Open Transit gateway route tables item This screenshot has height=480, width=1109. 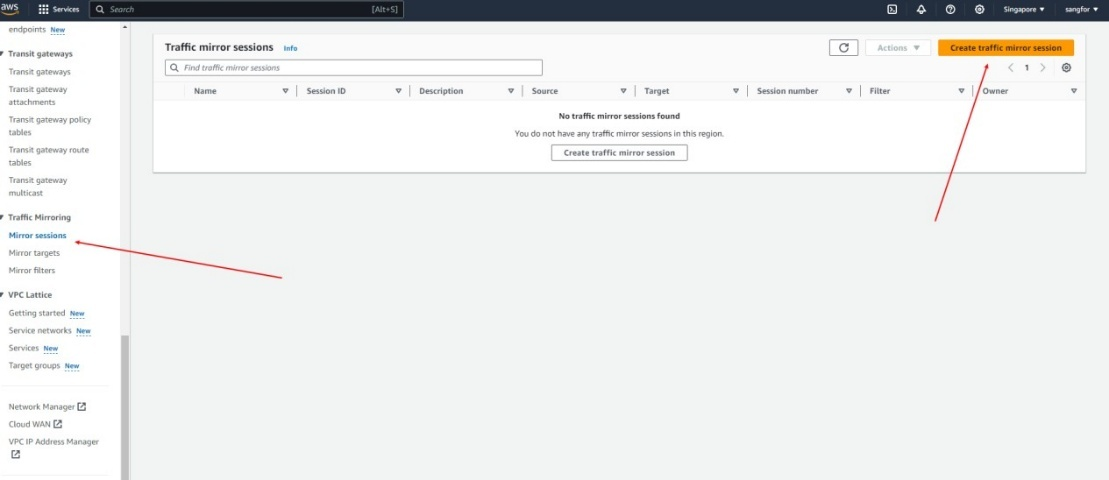49,156
